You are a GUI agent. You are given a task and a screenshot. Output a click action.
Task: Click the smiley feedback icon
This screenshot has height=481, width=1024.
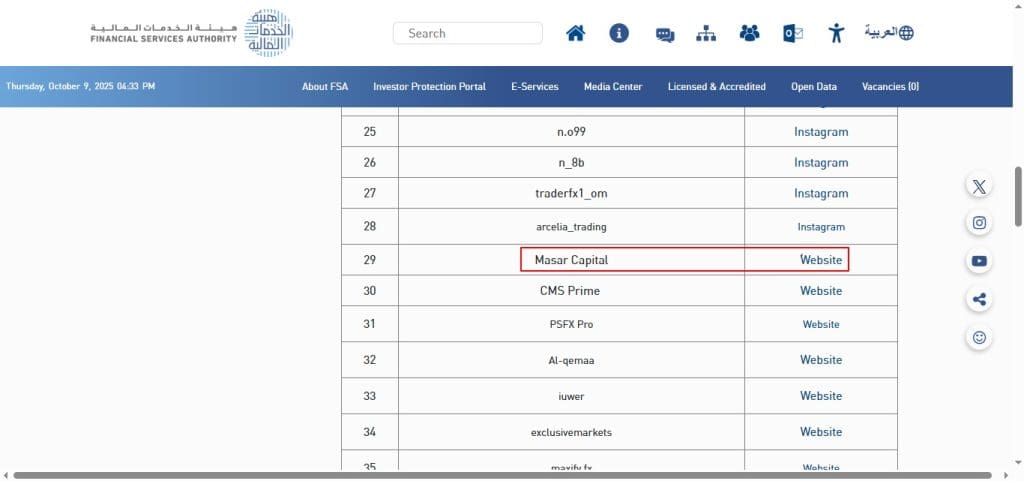coord(979,337)
